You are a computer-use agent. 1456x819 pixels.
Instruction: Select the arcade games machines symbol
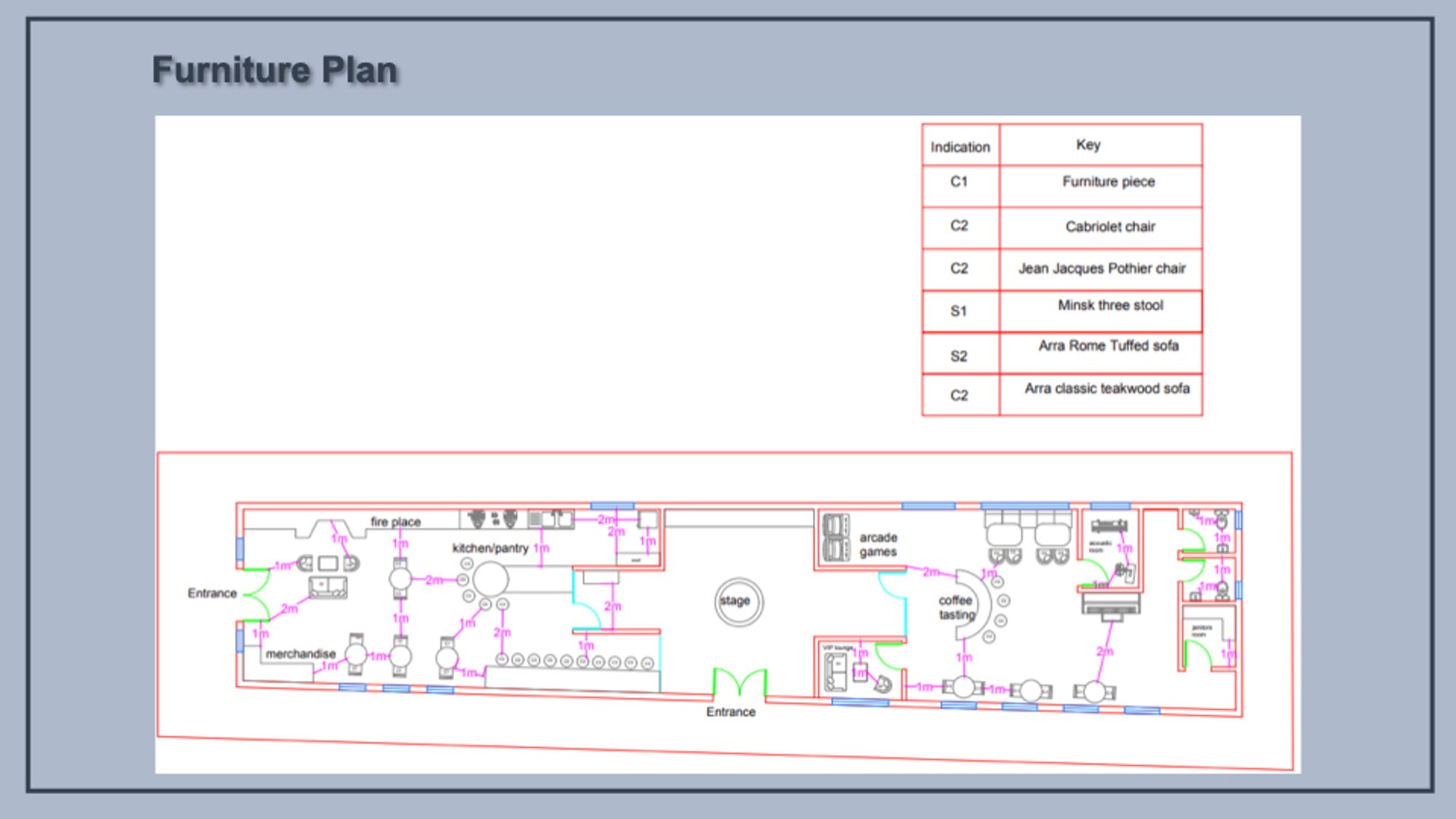[x=836, y=537]
